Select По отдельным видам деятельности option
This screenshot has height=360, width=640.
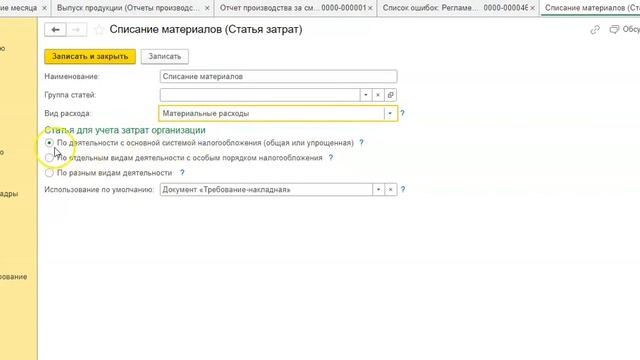(49, 158)
